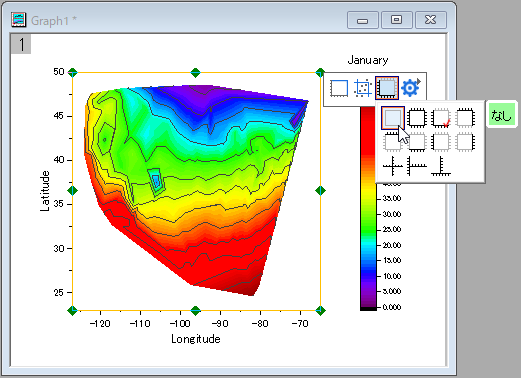Select the left-bottom axes layout with red checkmark
This screenshot has height=378, width=521.
[x=441, y=118]
